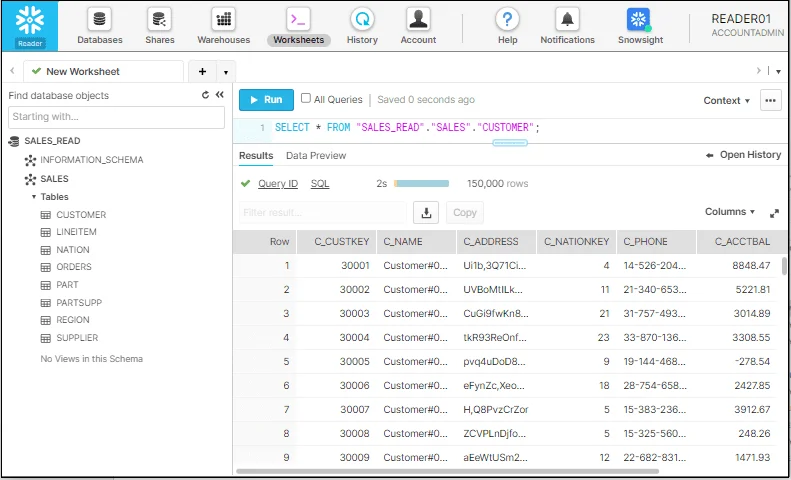This screenshot has width=791, height=480.
Task: Open the Columns dropdown
Action: [x=729, y=212]
